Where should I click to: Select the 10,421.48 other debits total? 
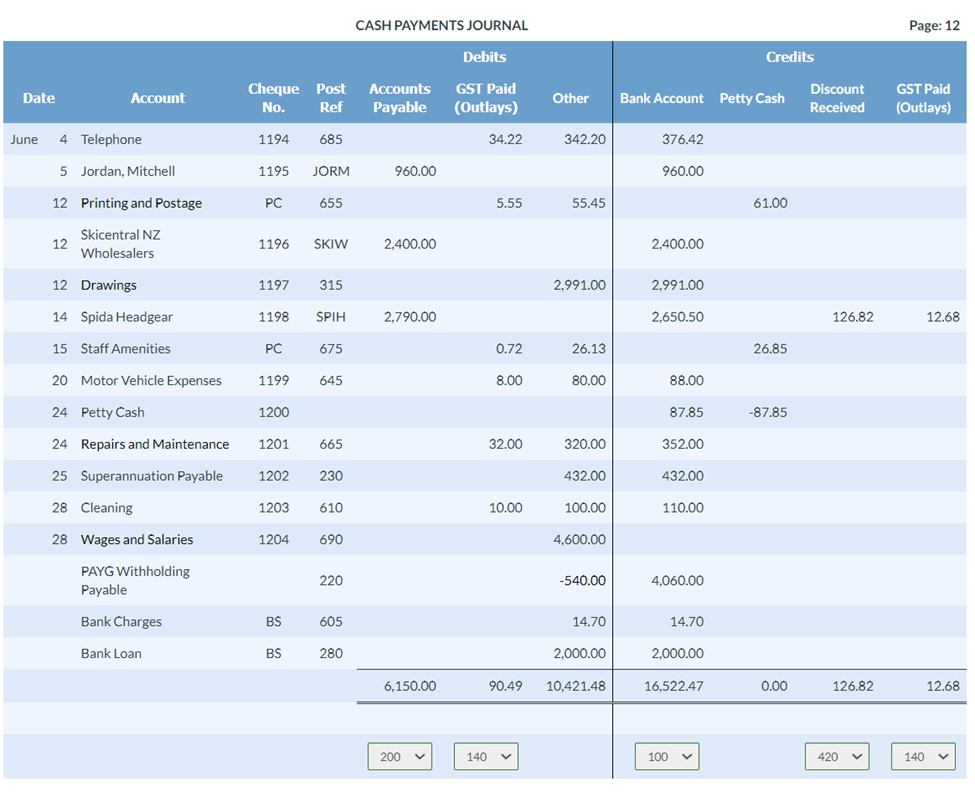pyautogui.click(x=576, y=686)
